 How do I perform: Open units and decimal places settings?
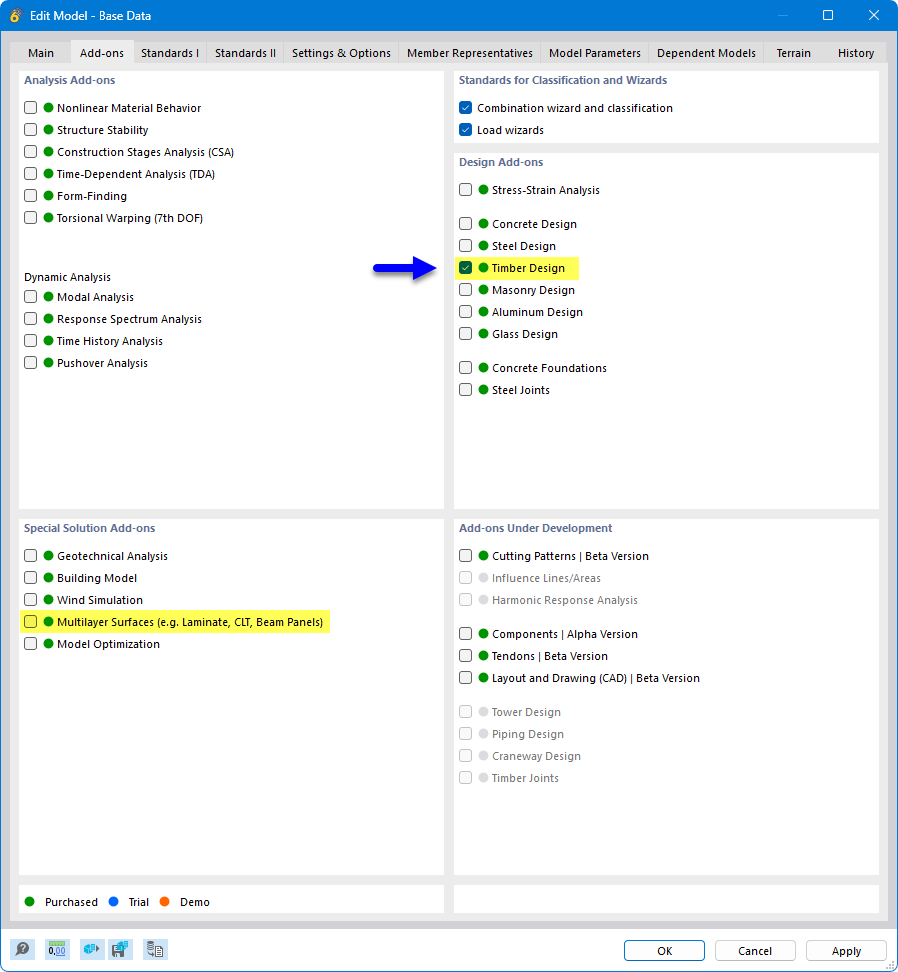(x=57, y=949)
